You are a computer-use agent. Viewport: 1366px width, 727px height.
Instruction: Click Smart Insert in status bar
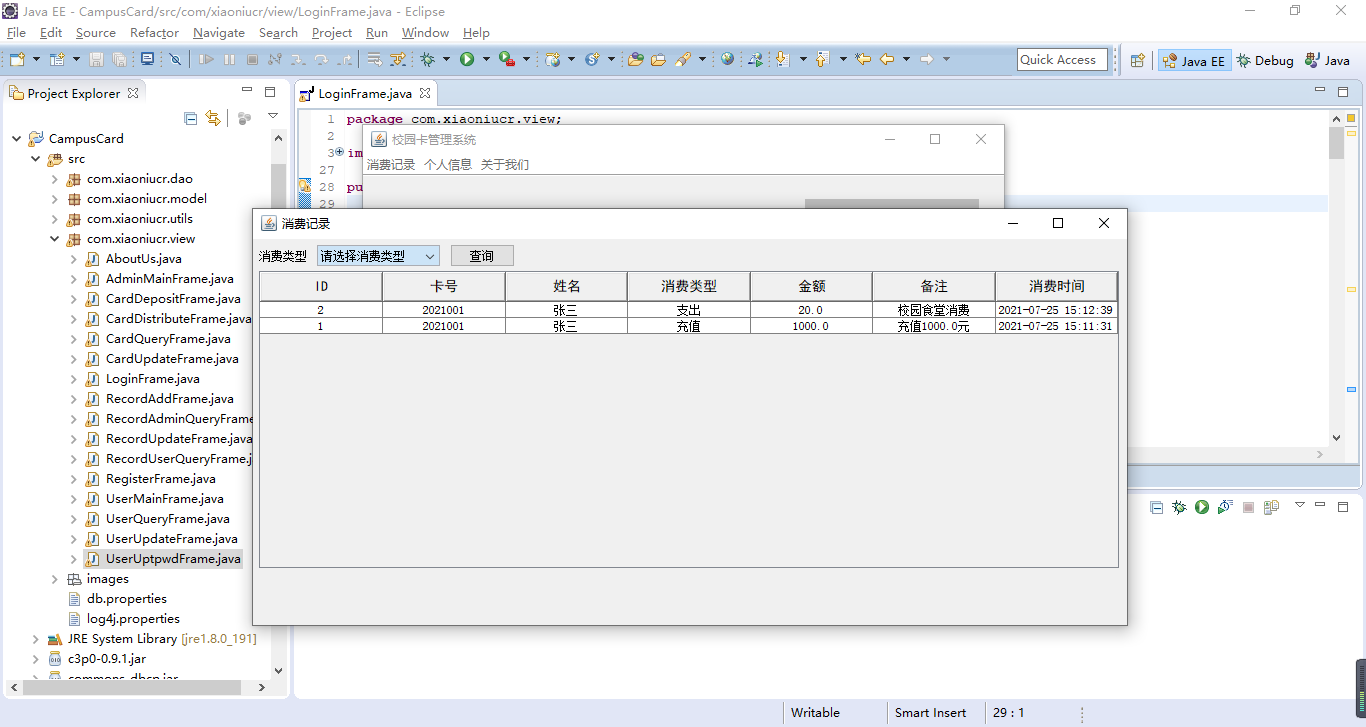[x=930, y=713]
